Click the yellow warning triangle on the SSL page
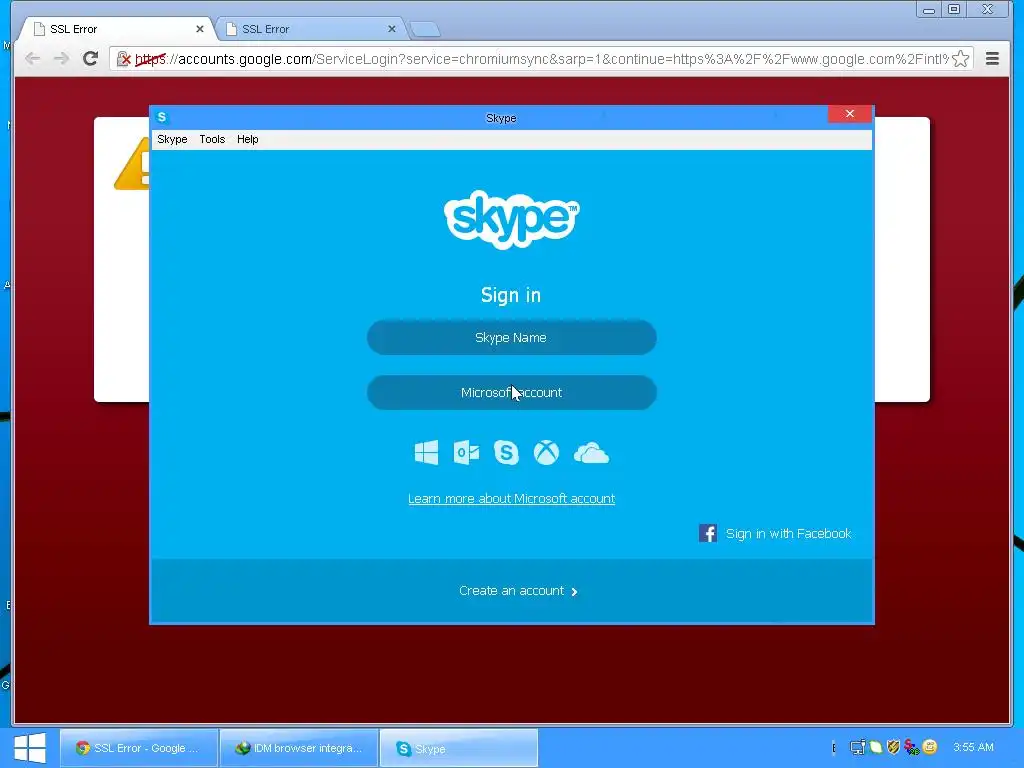Image resolution: width=1024 pixels, height=768 pixels. (x=133, y=164)
